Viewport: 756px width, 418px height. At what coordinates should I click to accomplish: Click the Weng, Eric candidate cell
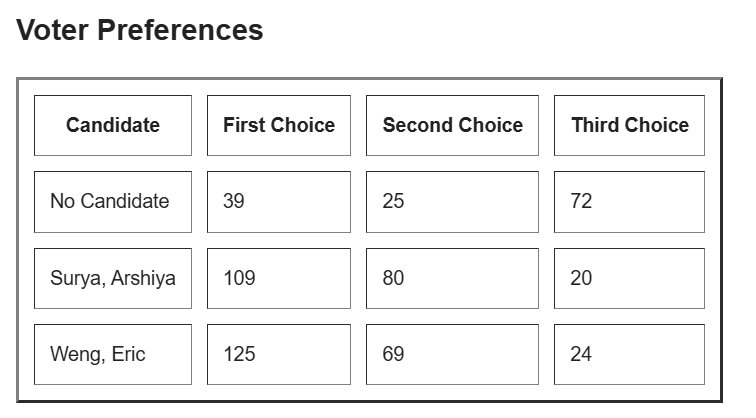[x=113, y=354]
